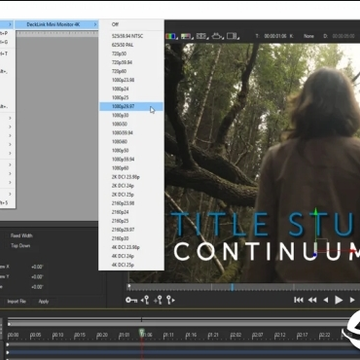Image resolution: width=360 pixels, height=360 pixels.
Task: Step forward one frame
Action: [x=352, y=300]
